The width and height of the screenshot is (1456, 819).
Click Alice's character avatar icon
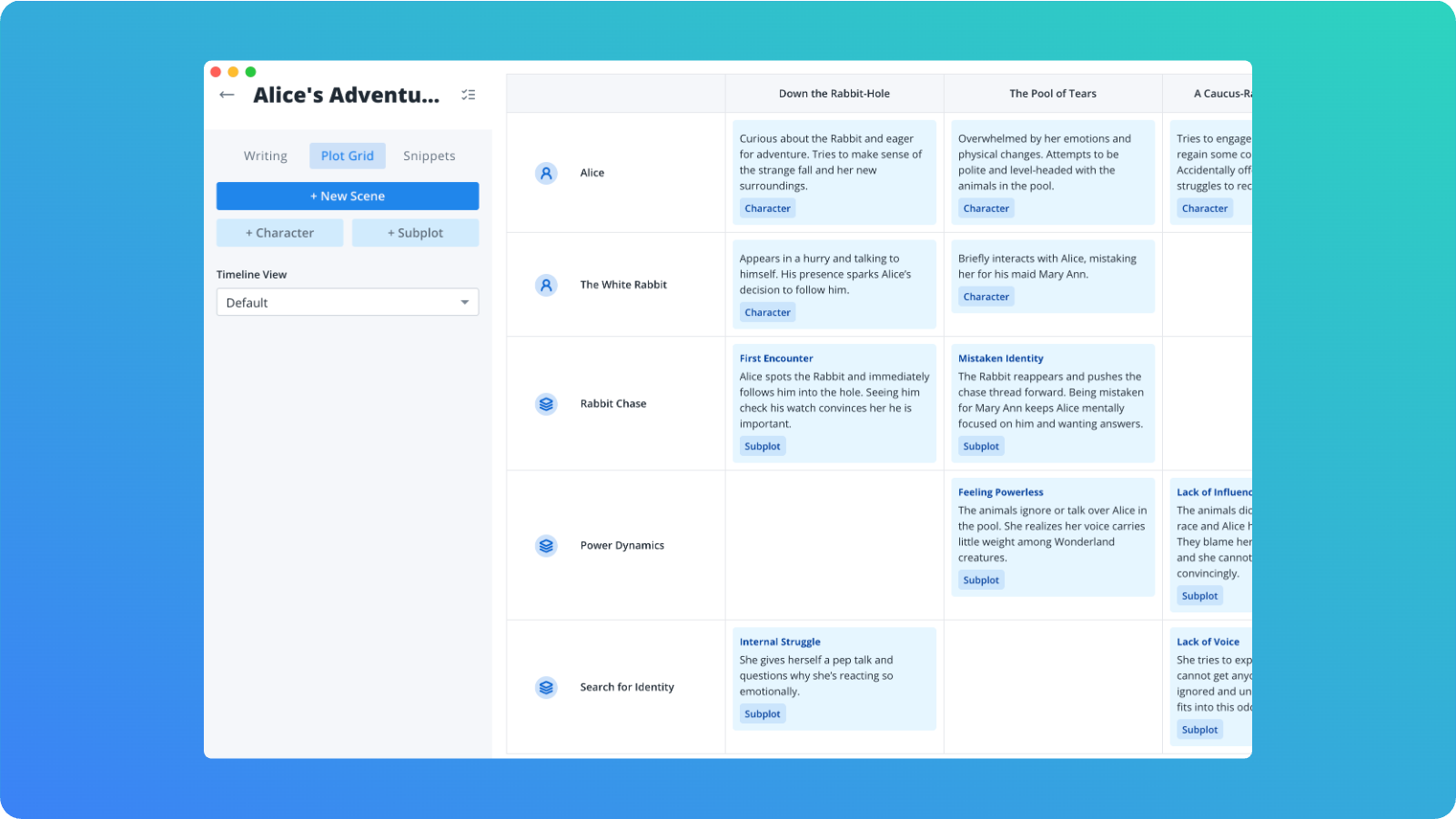tap(546, 173)
